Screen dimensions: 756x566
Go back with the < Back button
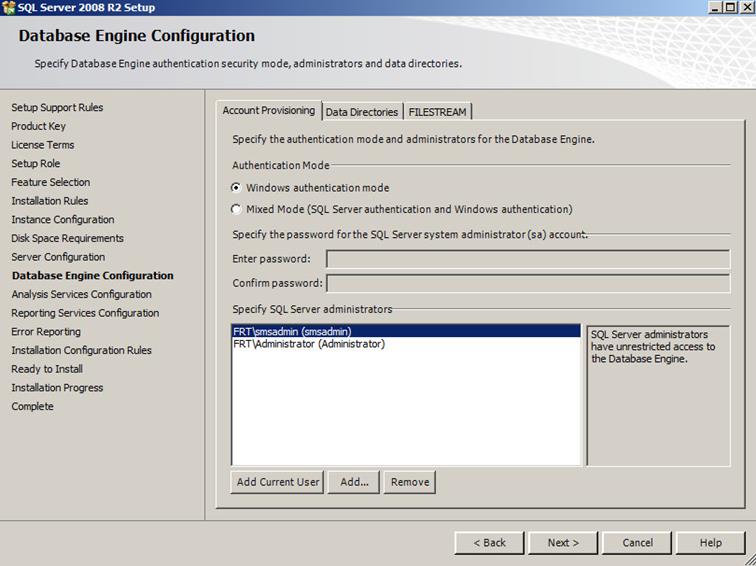pyautogui.click(x=489, y=543)
